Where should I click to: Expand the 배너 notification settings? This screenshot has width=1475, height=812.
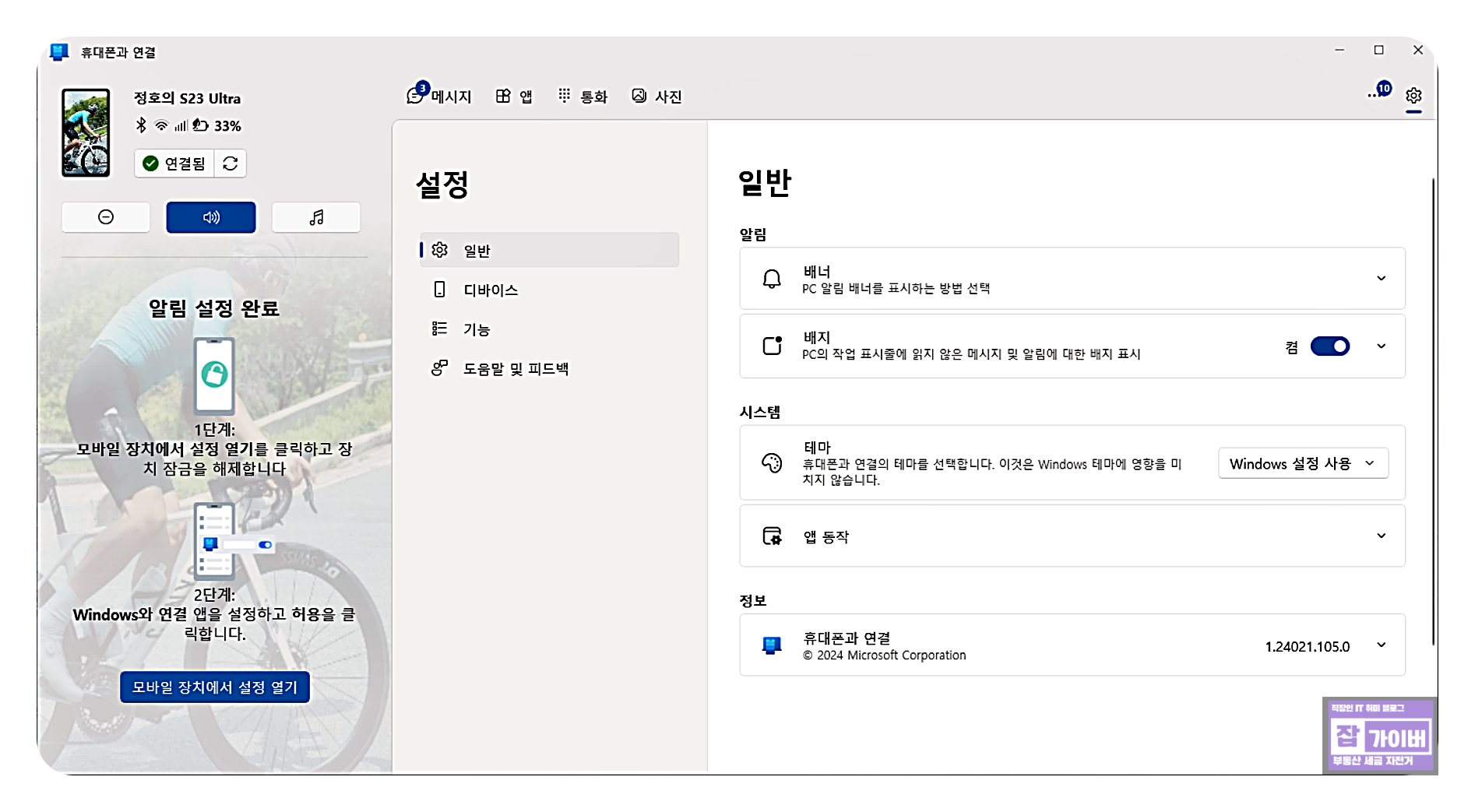pos(1382,278)
